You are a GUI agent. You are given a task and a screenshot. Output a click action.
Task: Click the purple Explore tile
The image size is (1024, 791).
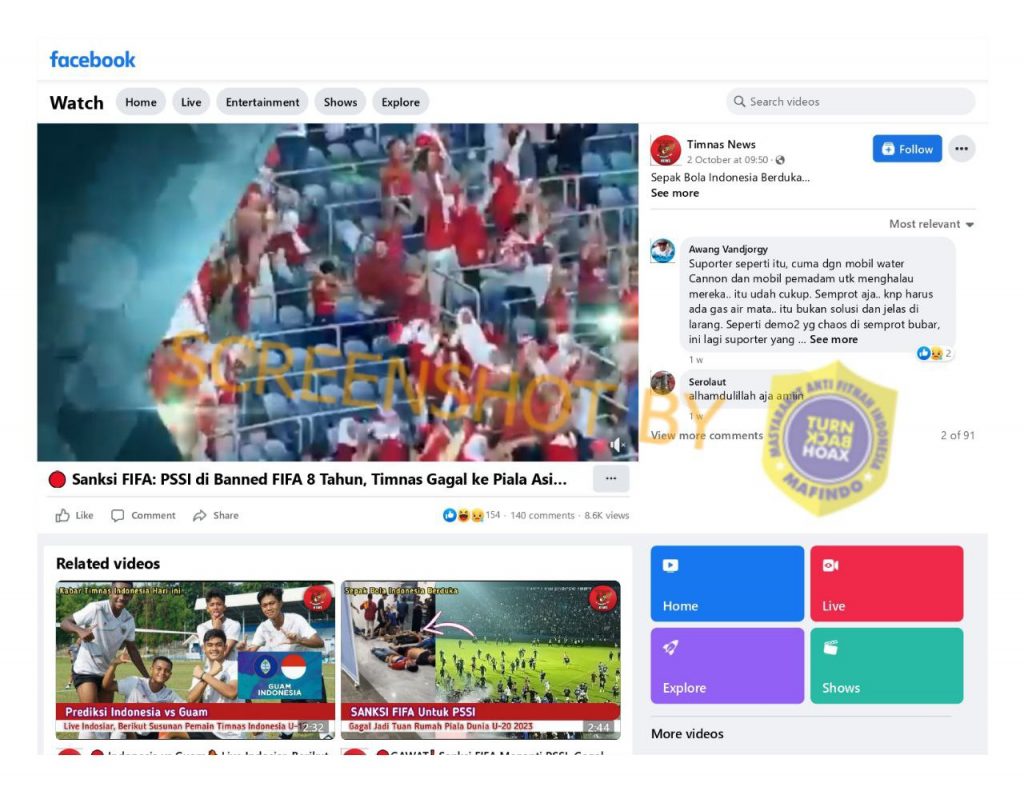click(727, 666)
